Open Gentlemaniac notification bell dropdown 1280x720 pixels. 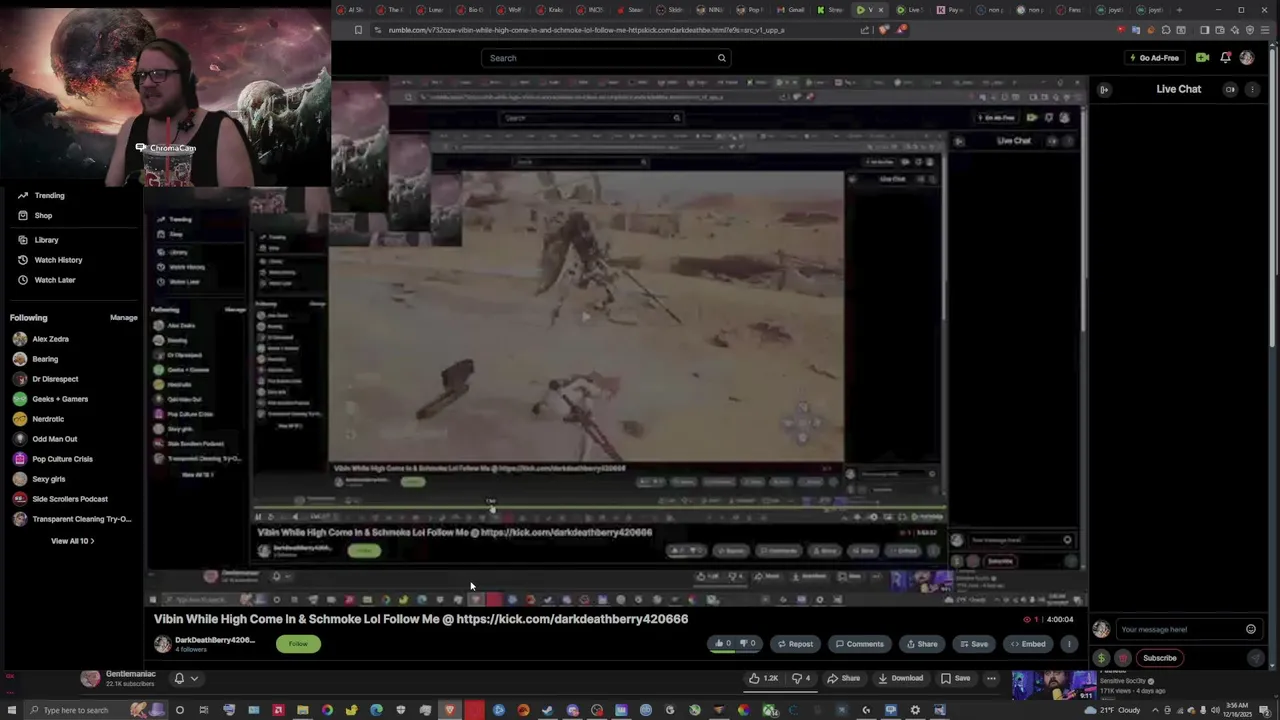(187, 678)
